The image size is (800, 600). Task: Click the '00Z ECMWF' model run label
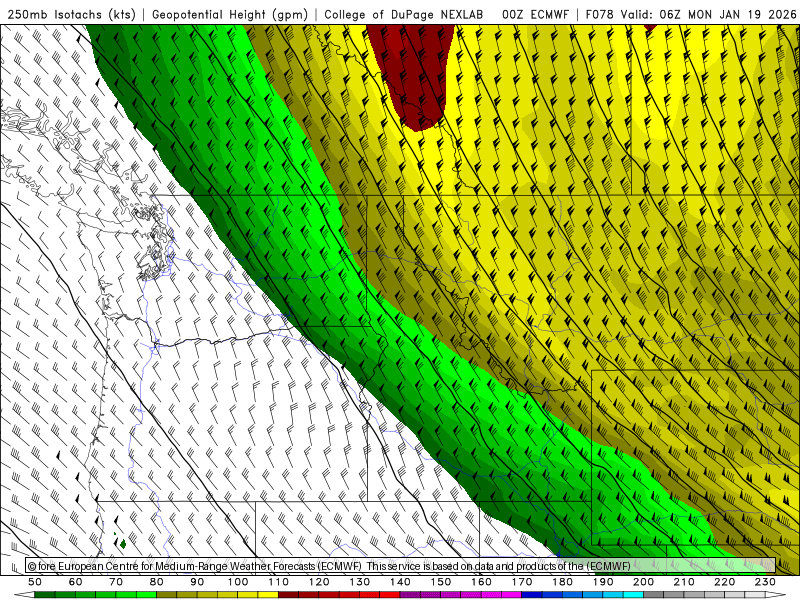pos(535,15)
